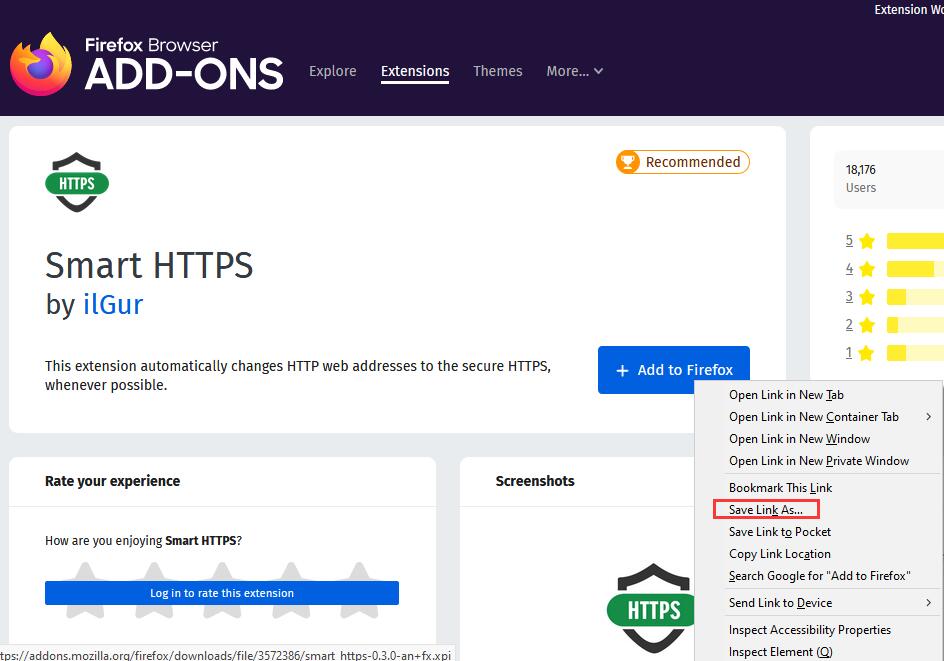Click the Add to Firefox button

point(674,370)
